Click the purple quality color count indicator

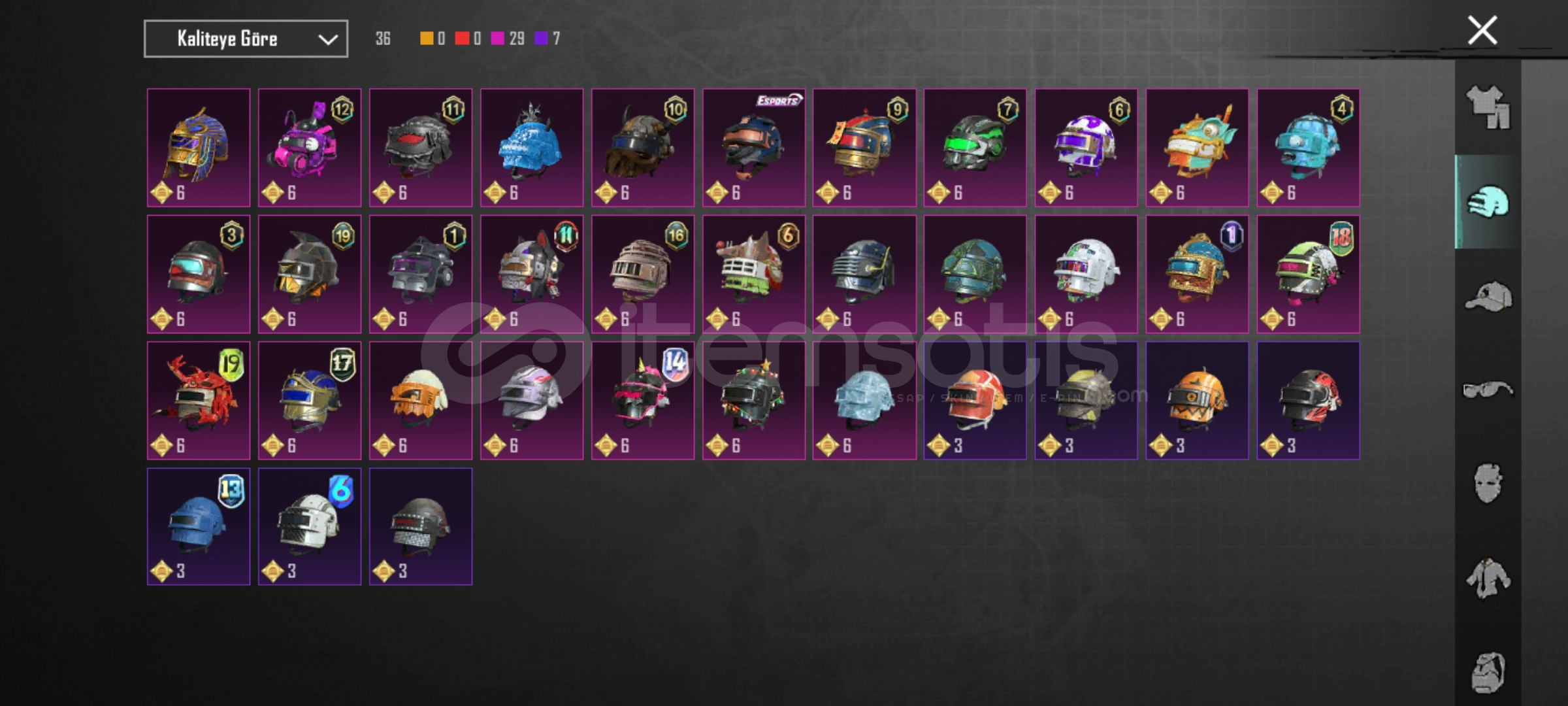pyautogui.click(x=547, y=39)
